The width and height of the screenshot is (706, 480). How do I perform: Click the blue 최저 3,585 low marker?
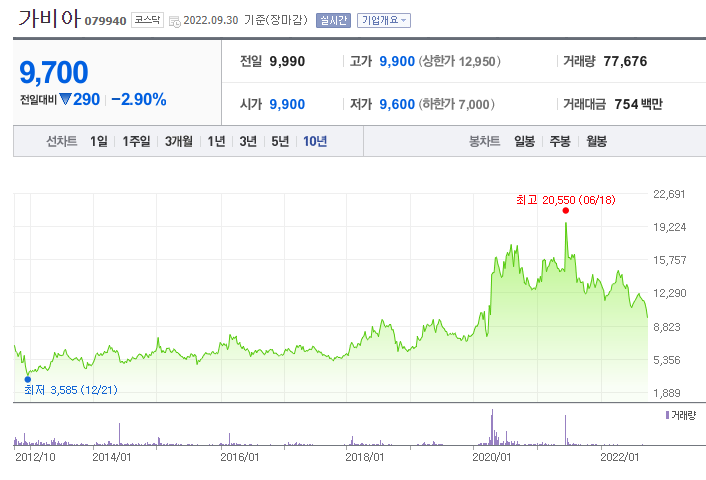pyautogui.click(x=28, y=379)
